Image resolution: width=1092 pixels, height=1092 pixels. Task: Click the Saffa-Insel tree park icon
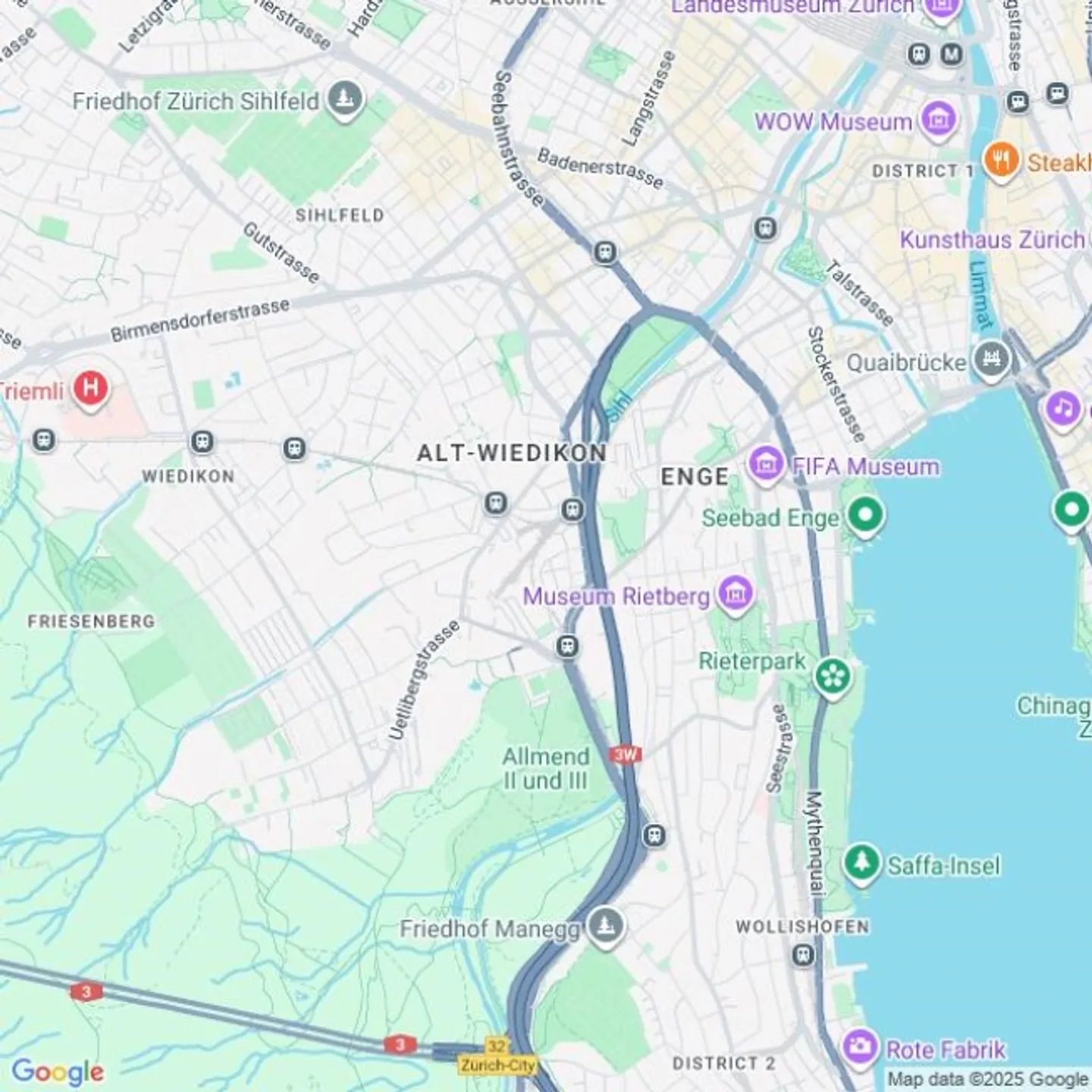(861, 863)
